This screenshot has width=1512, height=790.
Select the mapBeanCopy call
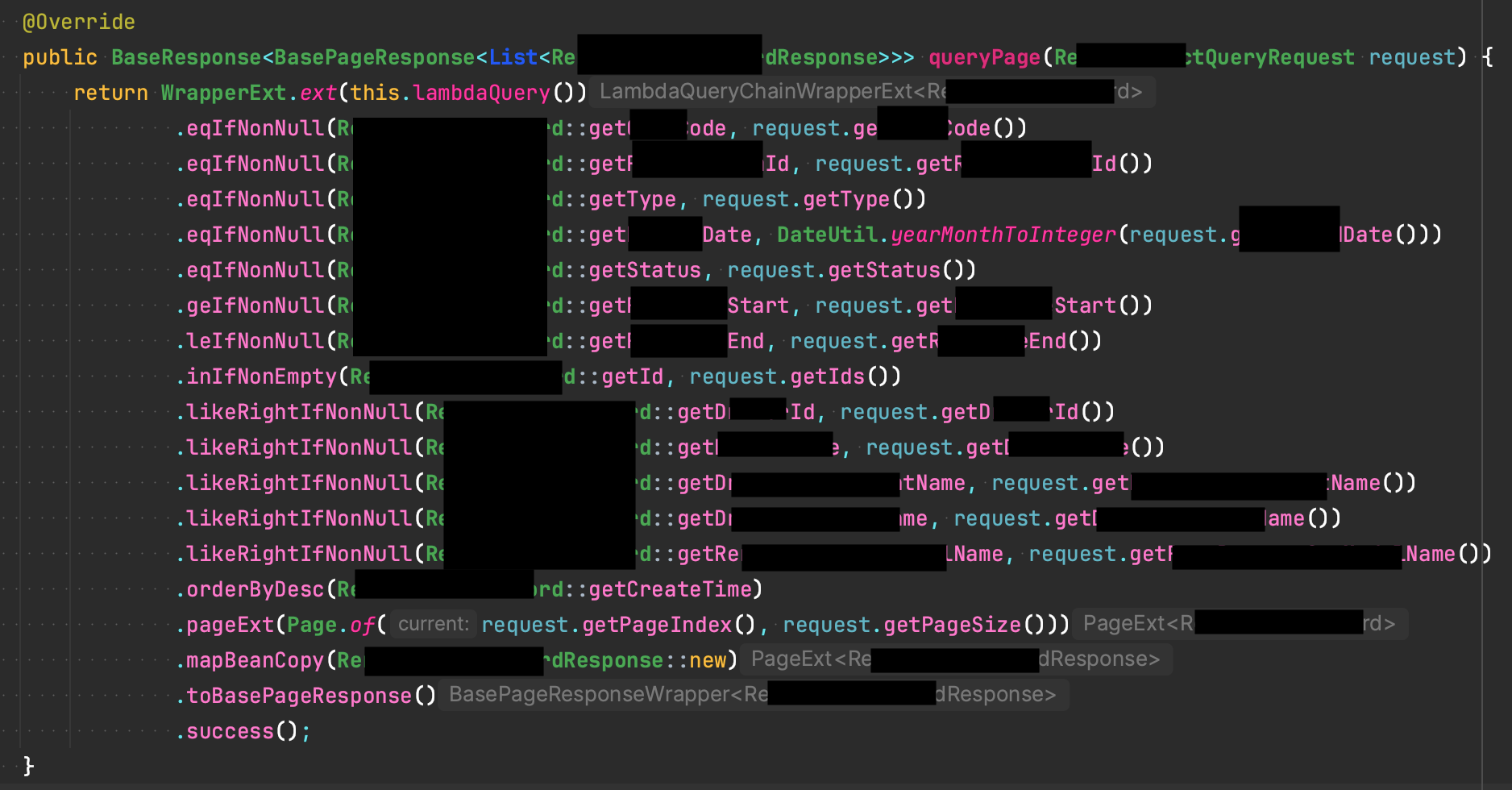click(251, 659)
